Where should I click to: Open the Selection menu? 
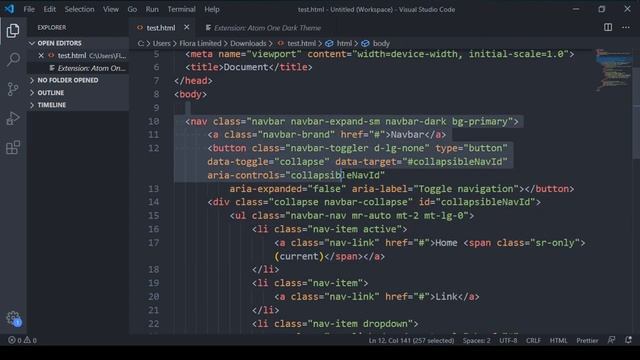click(79, 9)
